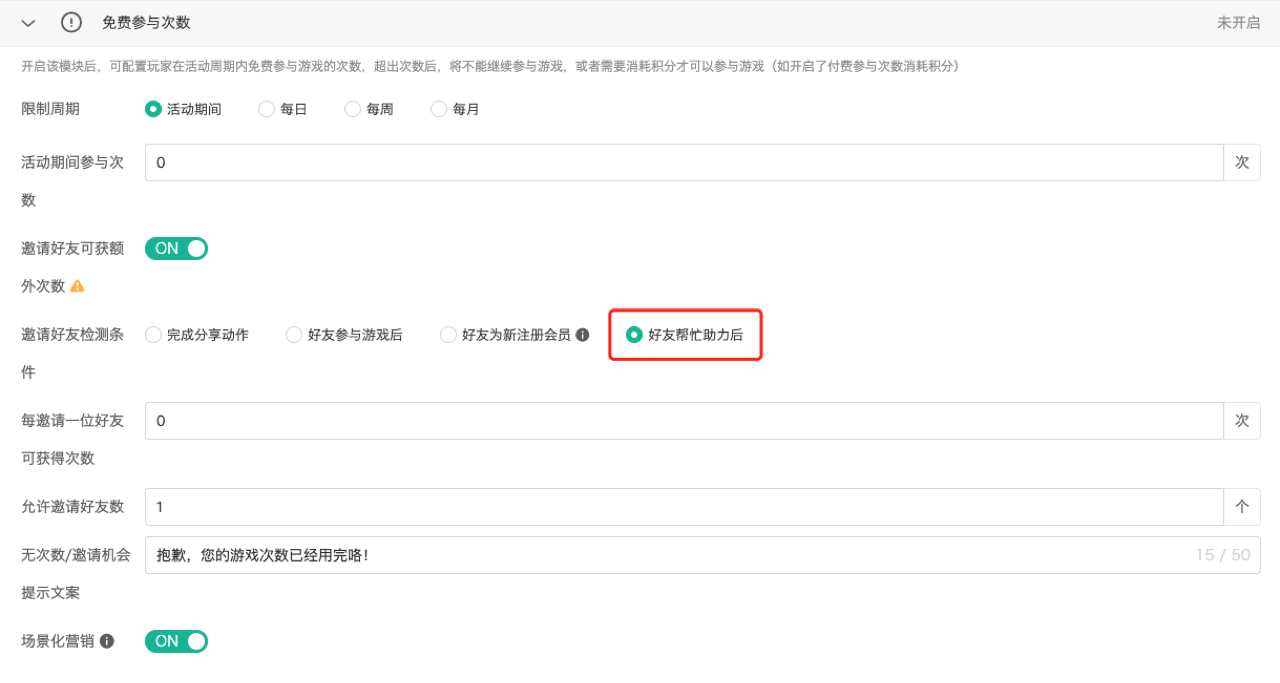Select the 好友帮忙助力后 radio option
This screenshot has height=683, width=1280.
click(634, 335)
